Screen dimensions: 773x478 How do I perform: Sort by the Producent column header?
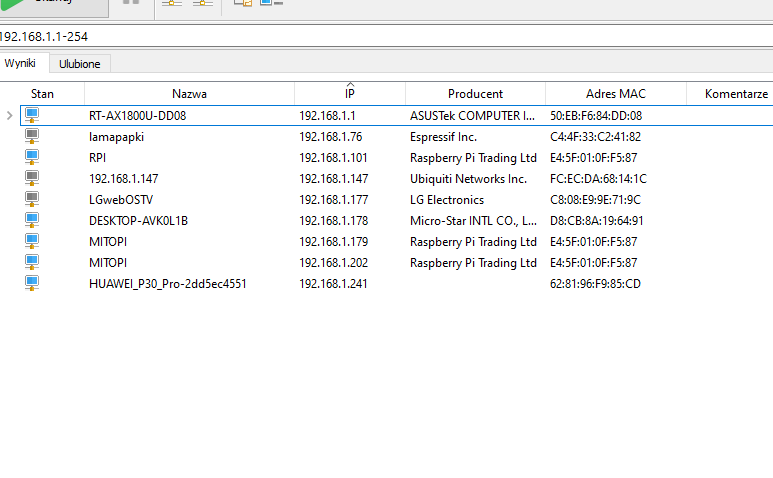pyautogui.click(x=475, y=94)
